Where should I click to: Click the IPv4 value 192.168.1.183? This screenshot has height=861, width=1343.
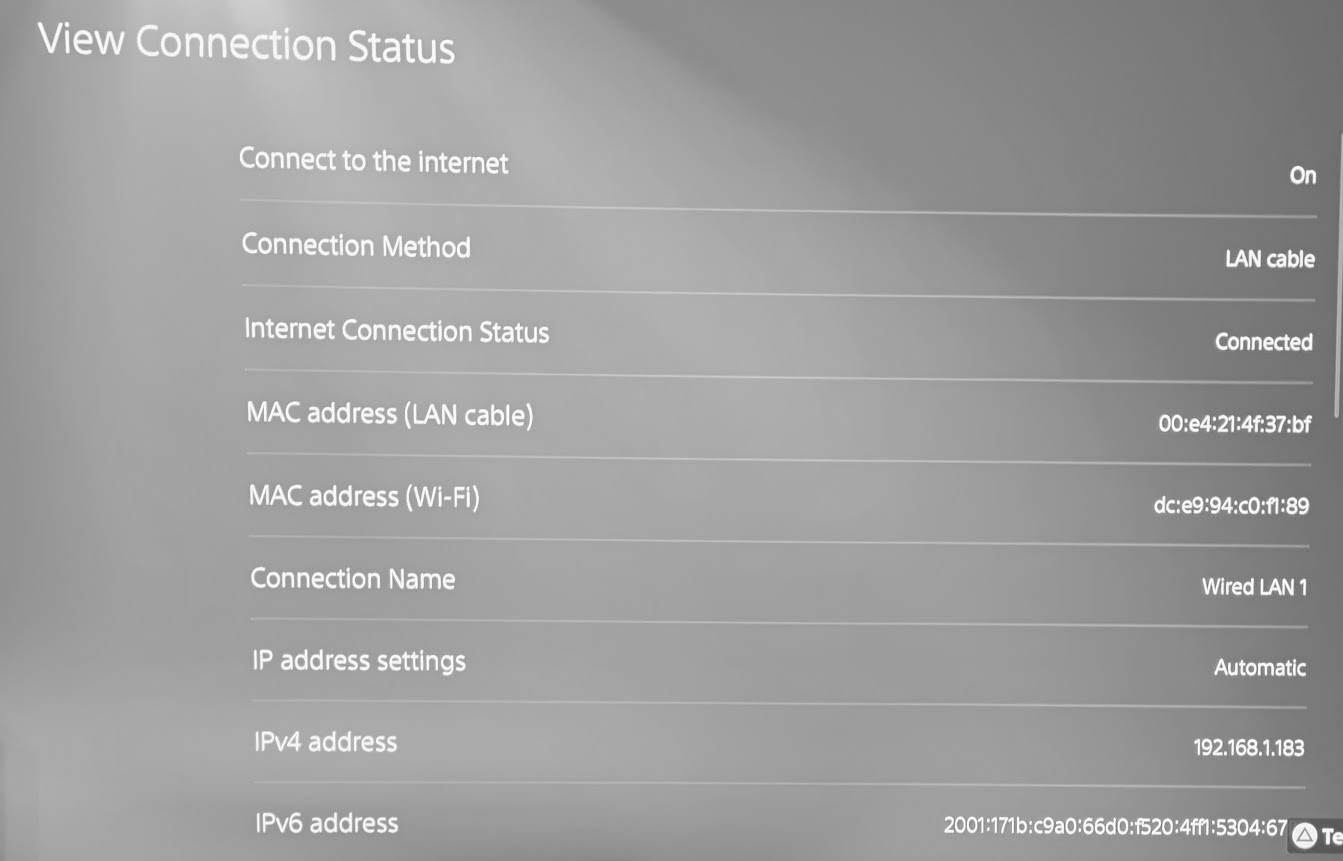(x=1248, y=748)
